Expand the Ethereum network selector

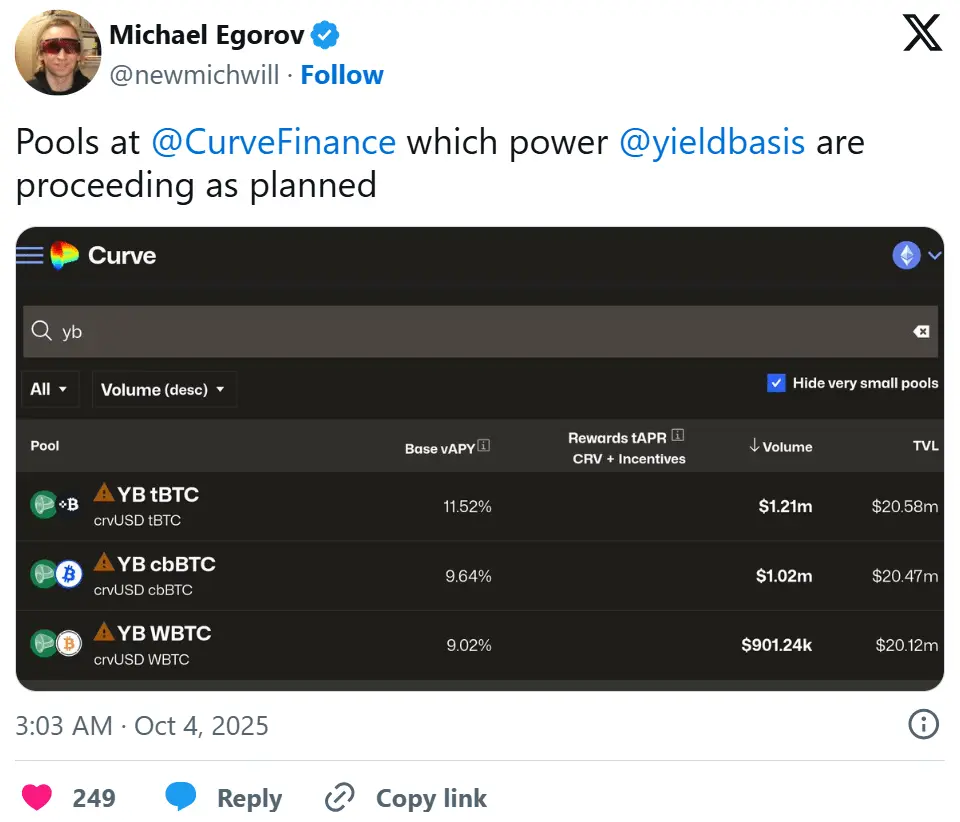[917, 256]
